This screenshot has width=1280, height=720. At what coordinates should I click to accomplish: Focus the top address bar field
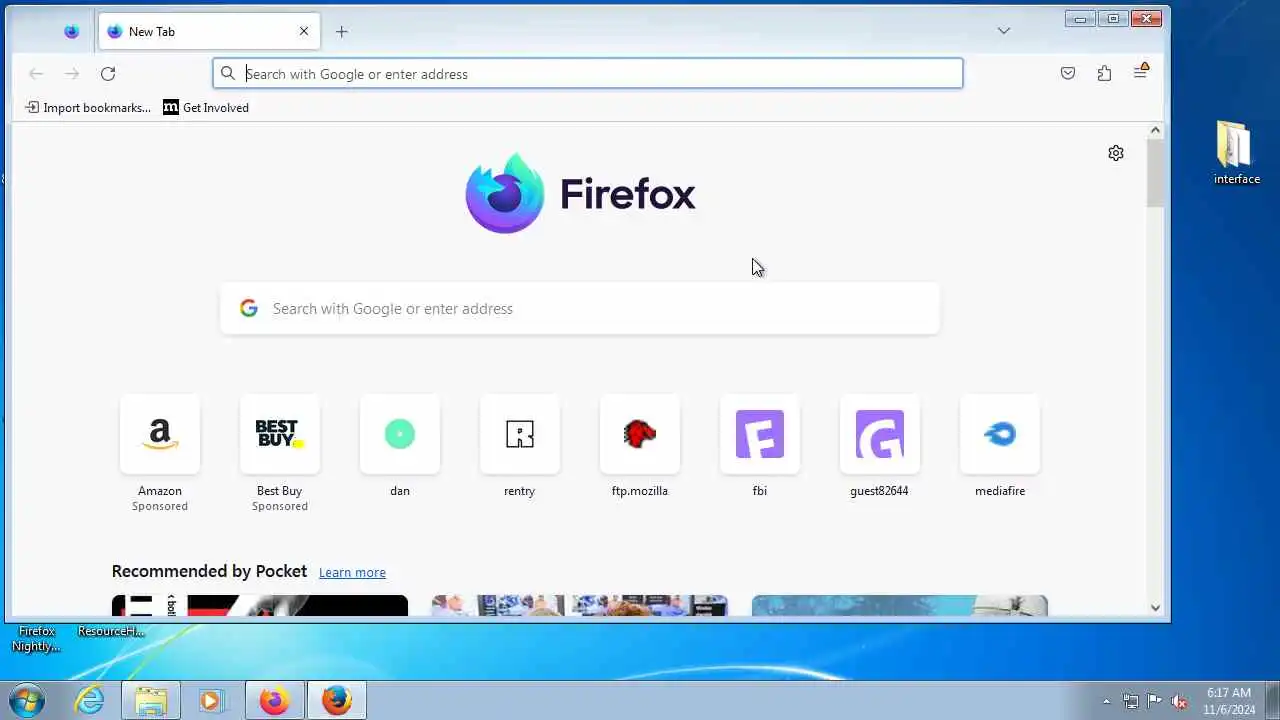[x=588, y=73]
